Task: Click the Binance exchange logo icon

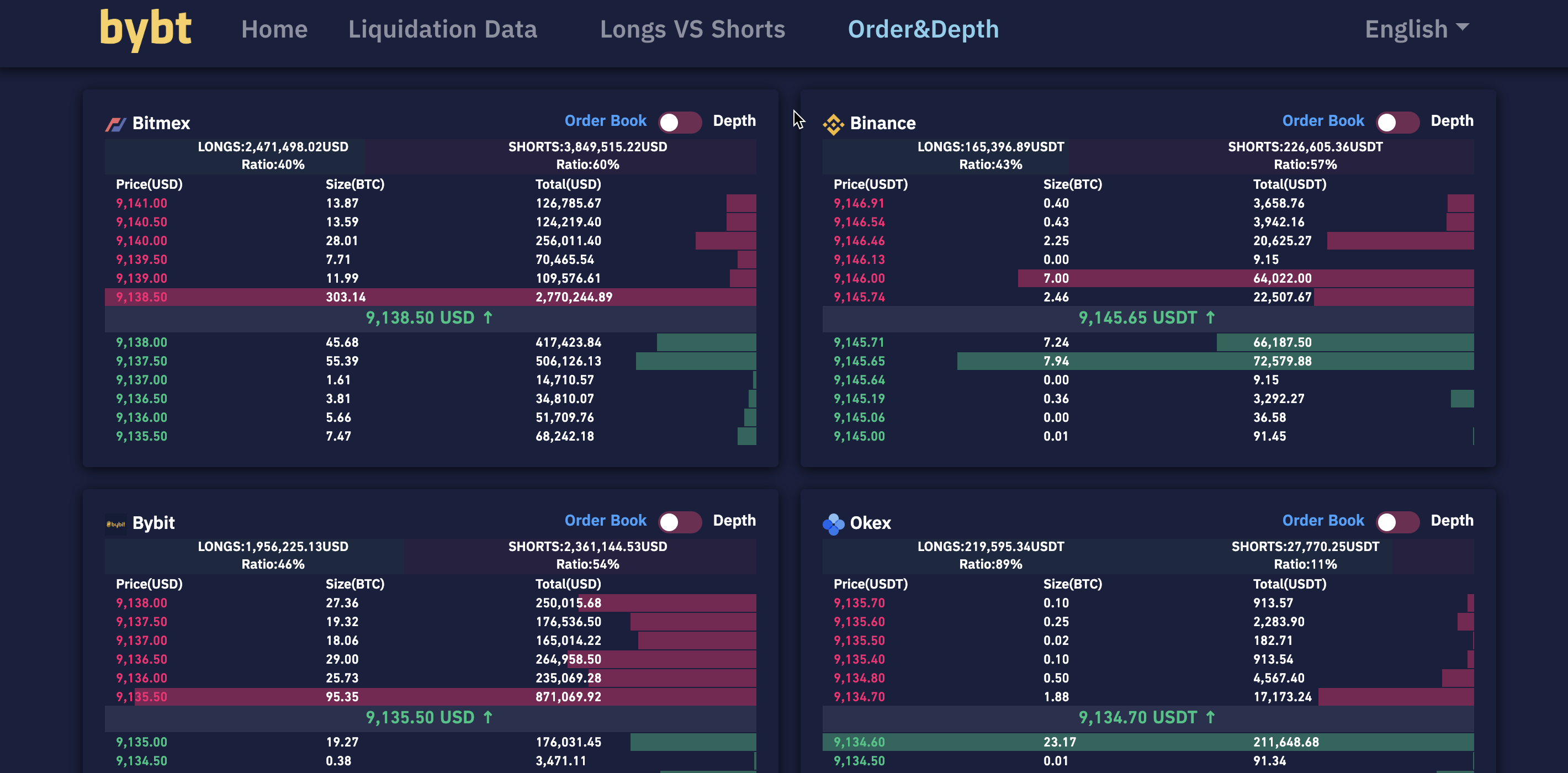Action: (x=833, y=124)
